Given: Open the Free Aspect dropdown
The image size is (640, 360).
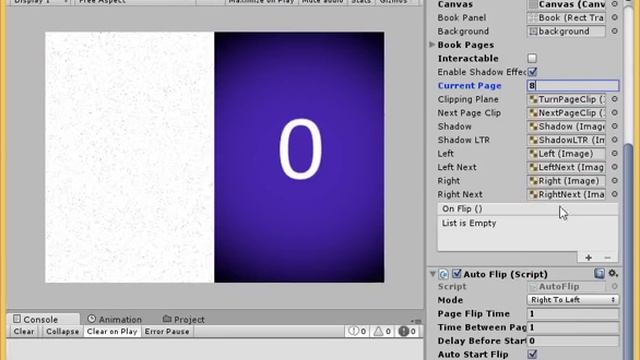Looking at the screenshot, I should [x=135, y=2].
